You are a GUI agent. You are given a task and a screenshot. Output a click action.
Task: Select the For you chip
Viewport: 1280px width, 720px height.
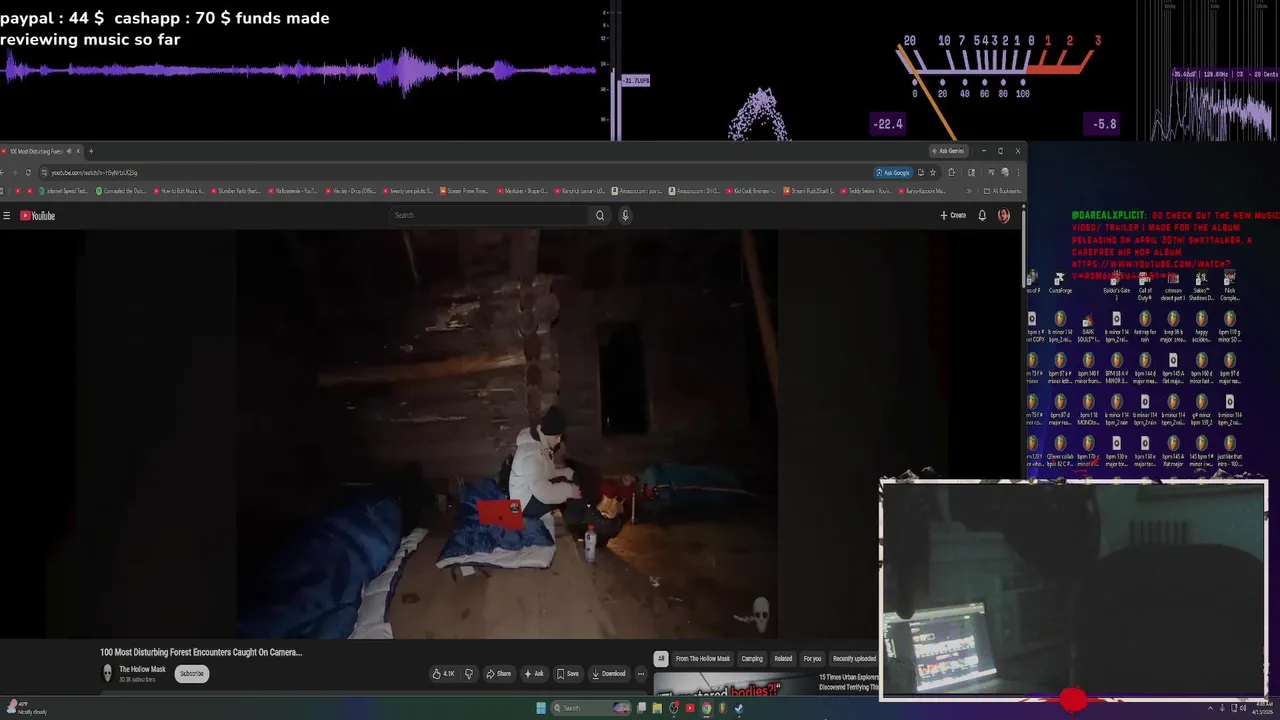[x=812, y=658]
